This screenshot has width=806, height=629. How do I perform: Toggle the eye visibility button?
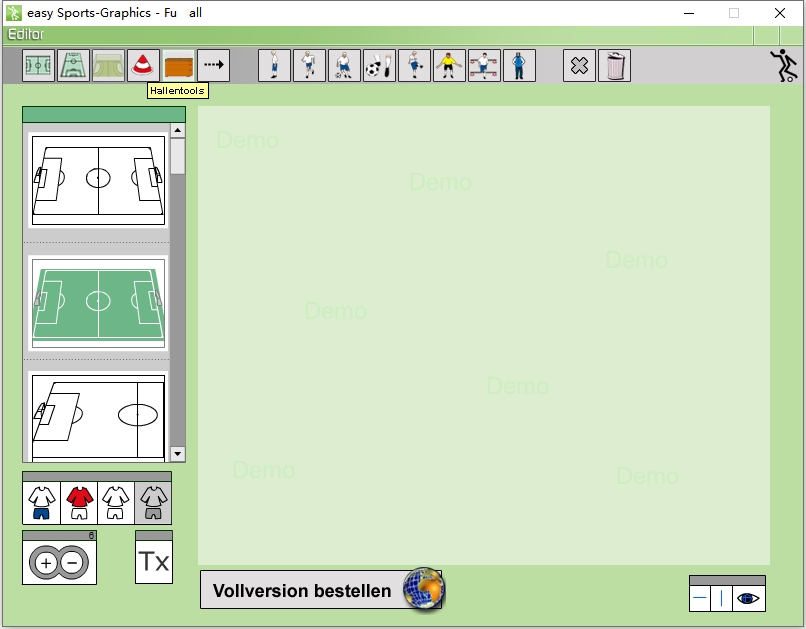pyautogui.click(x=749, y=599)
